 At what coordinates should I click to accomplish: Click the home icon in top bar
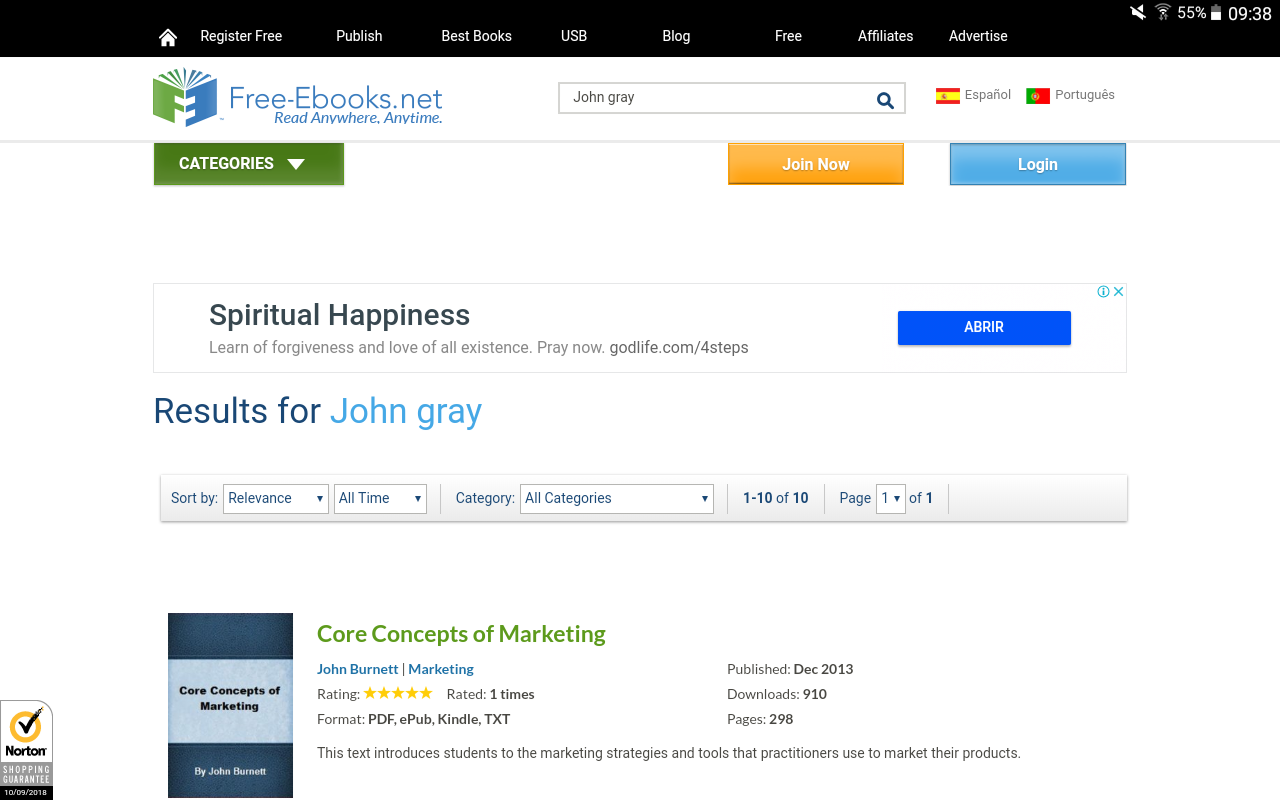click(168, 37)
